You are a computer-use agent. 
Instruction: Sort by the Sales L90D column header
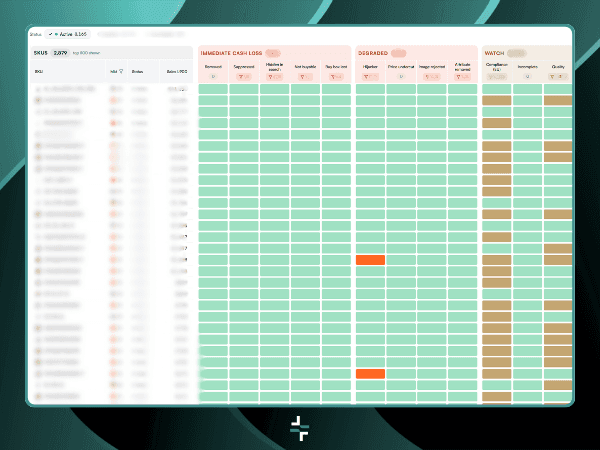point(177,71)
